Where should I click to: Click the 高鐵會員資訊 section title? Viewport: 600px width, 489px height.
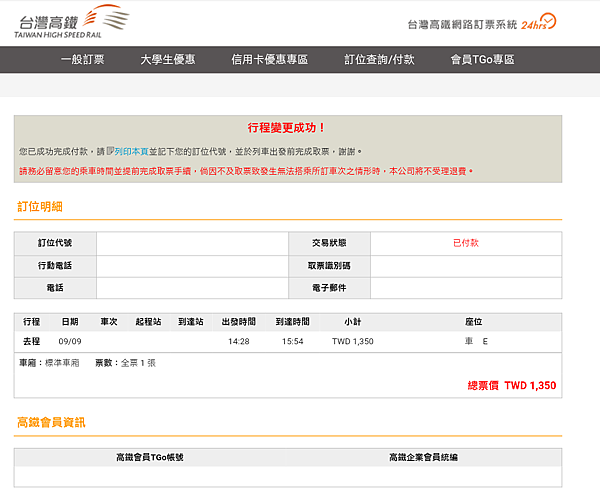[51, 422]
